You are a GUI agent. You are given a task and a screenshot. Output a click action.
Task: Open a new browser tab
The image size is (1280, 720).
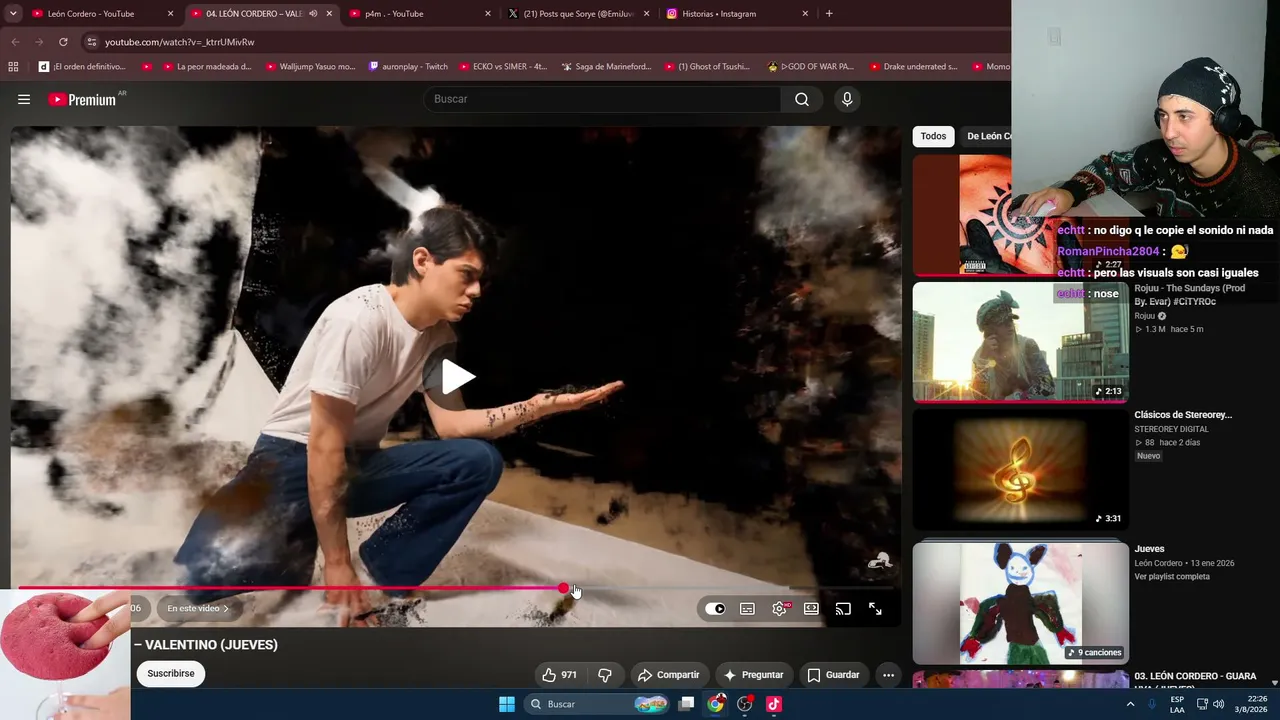pos(829,14)
